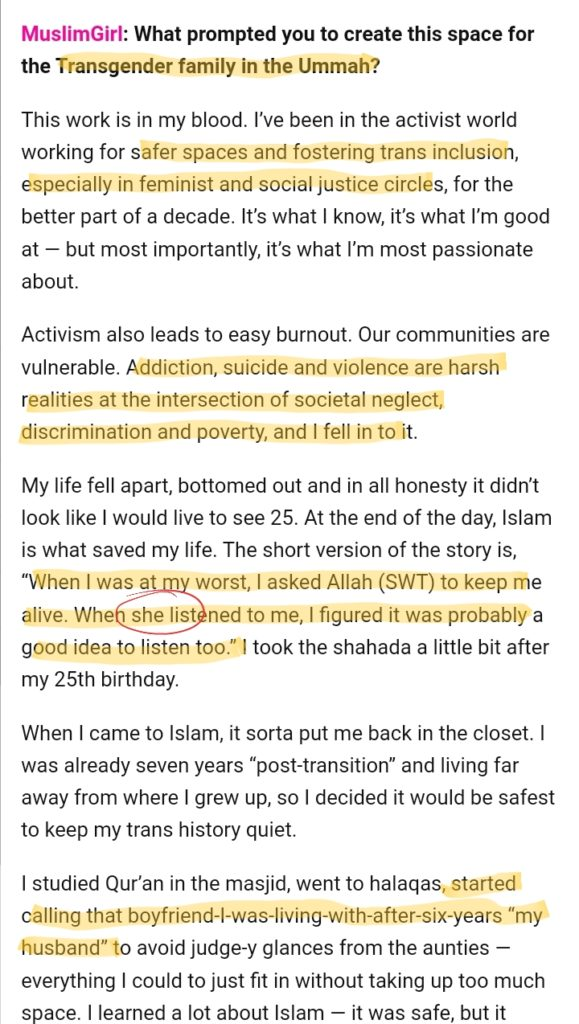The height and width of the screenshot is (1024, 579).
Task: Click the pink MuslimGirl name
Action: [x=71, y=34]
